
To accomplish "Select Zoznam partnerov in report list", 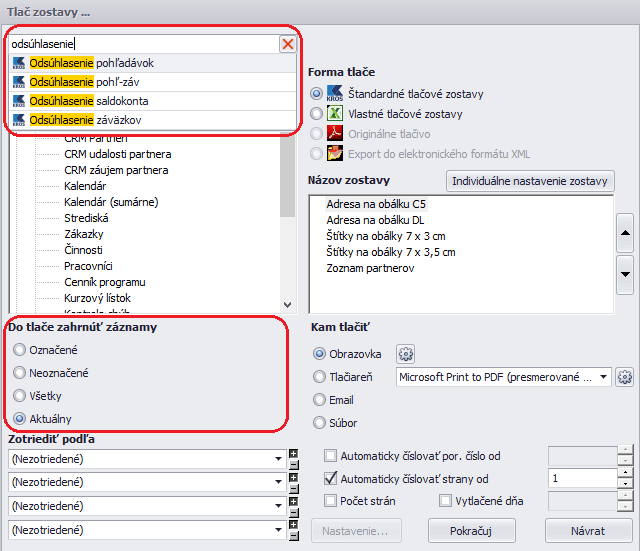I will (370, 268).
